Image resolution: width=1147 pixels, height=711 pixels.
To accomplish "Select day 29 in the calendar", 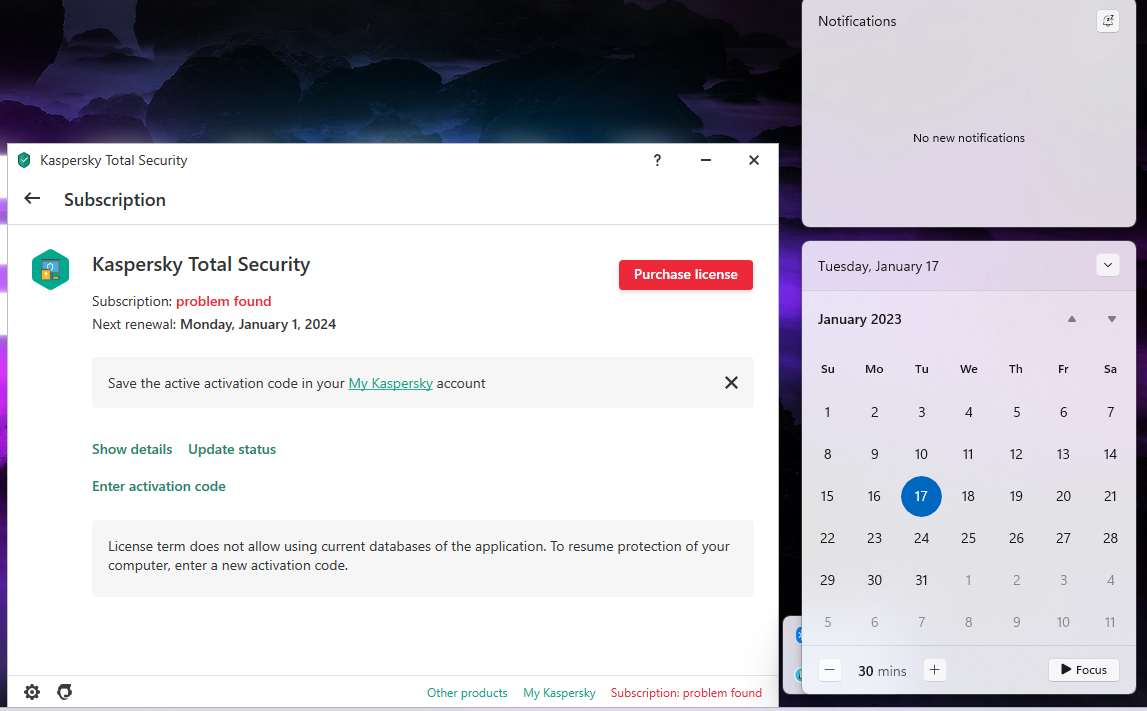I will click(827, 580).
